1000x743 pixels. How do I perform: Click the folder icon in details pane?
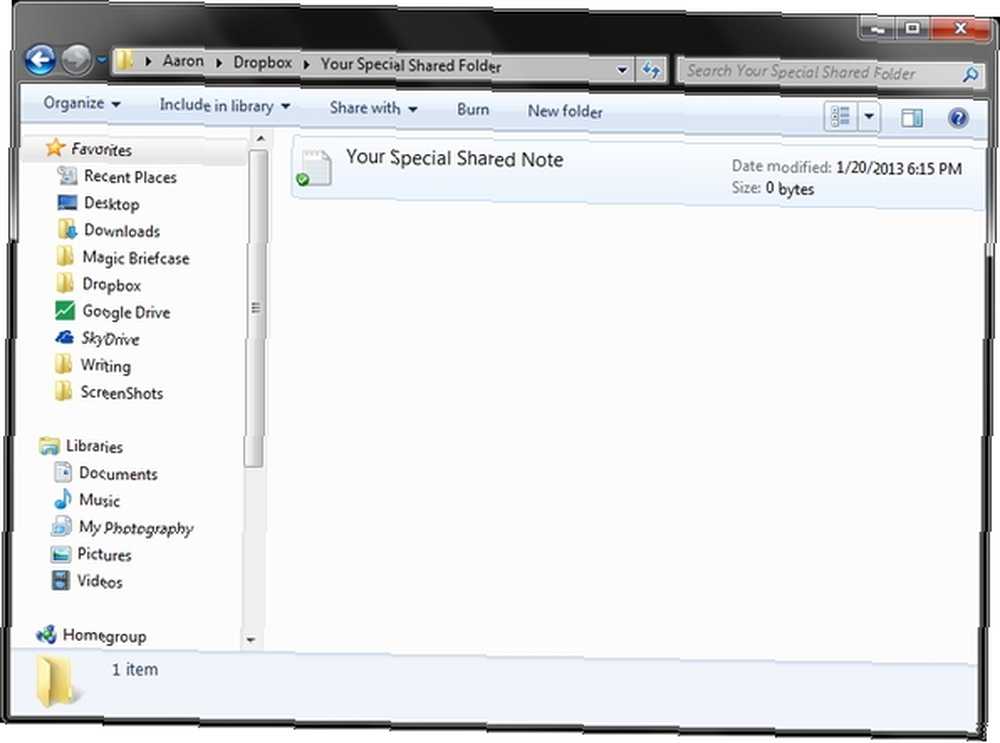[59, 680]
